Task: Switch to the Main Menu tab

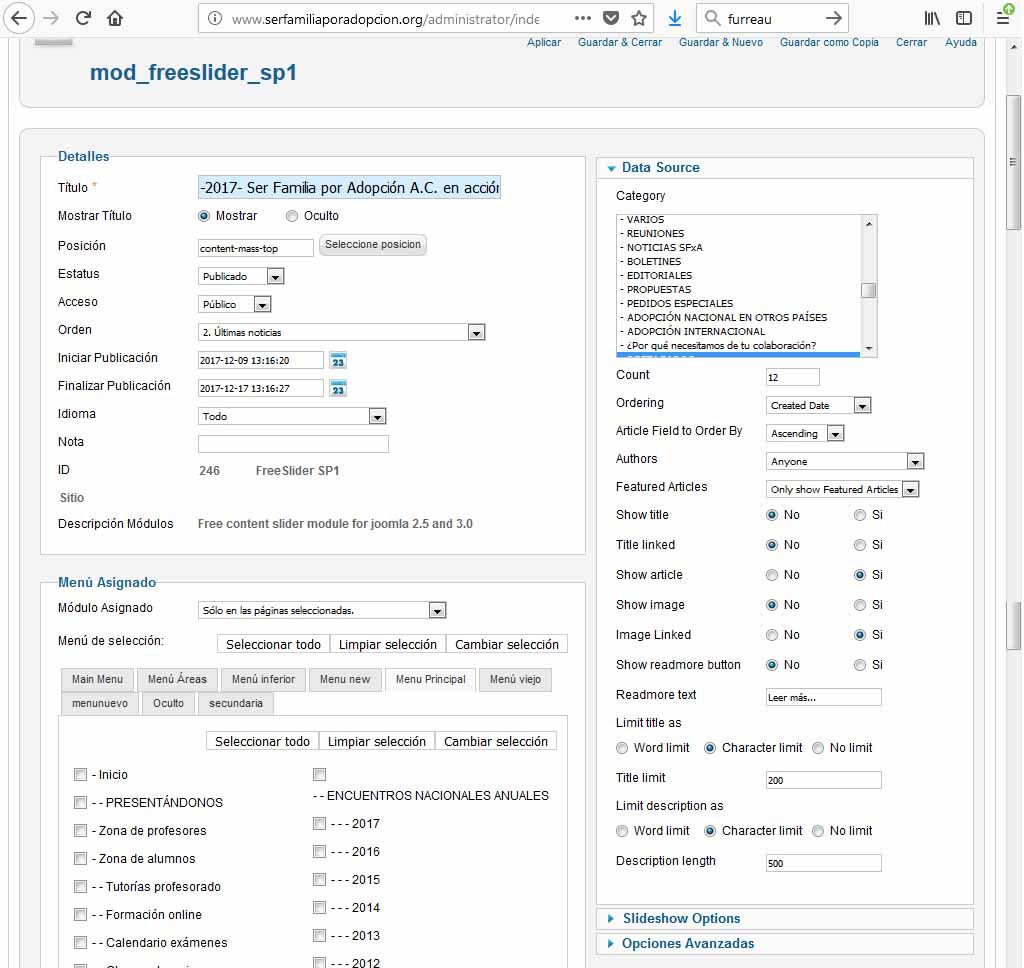Action: [x=97, y=679]
